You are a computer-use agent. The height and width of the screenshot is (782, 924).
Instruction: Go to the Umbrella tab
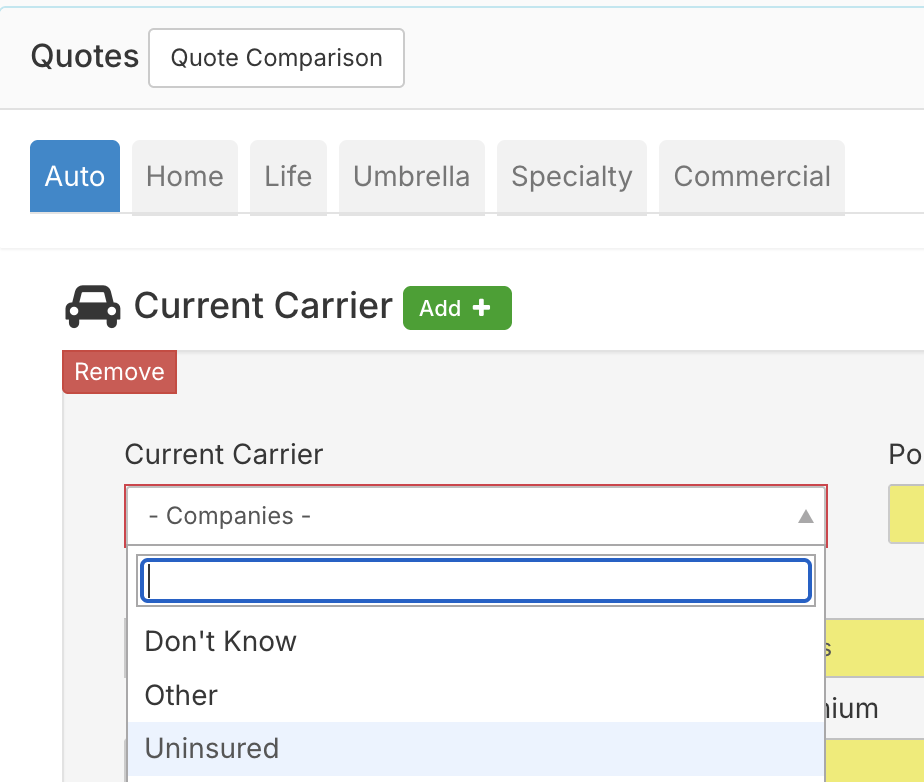[411, 177]
